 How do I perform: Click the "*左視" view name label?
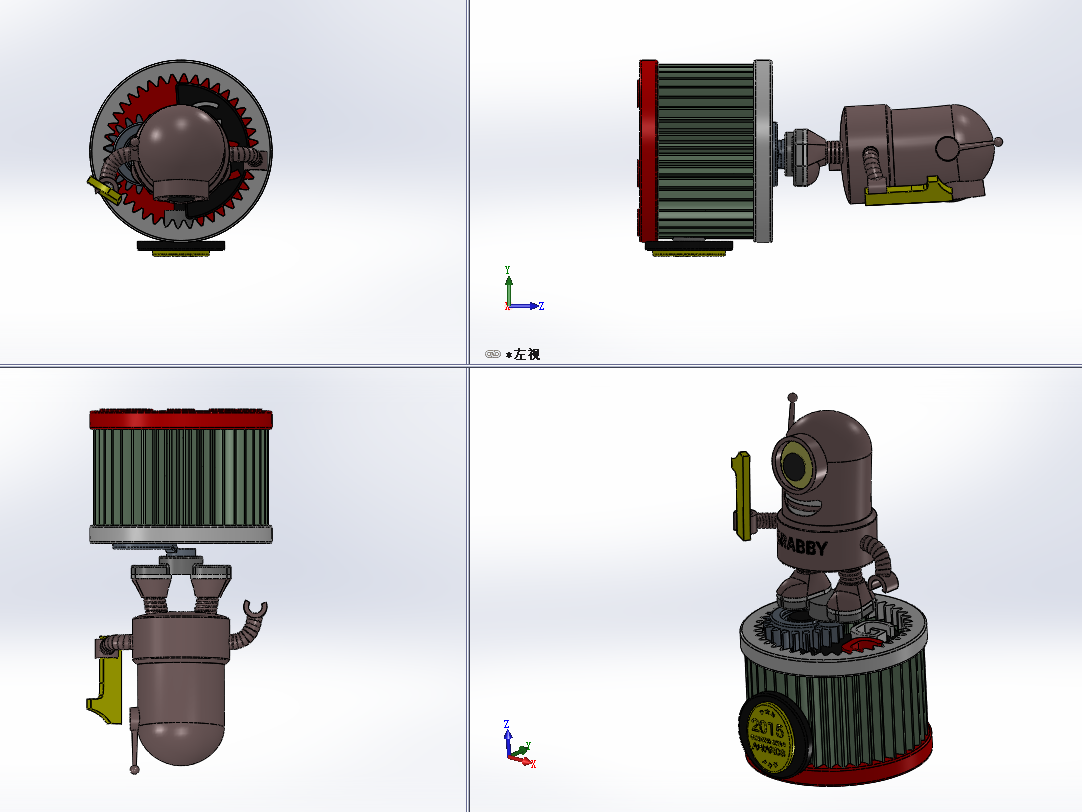click(523, 355)
